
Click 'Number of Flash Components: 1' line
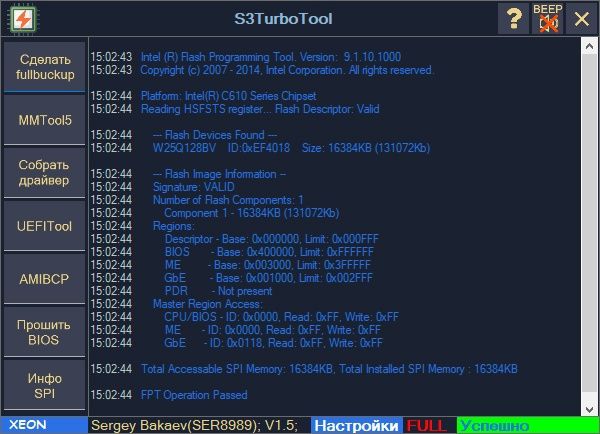(x=228, y=200)
